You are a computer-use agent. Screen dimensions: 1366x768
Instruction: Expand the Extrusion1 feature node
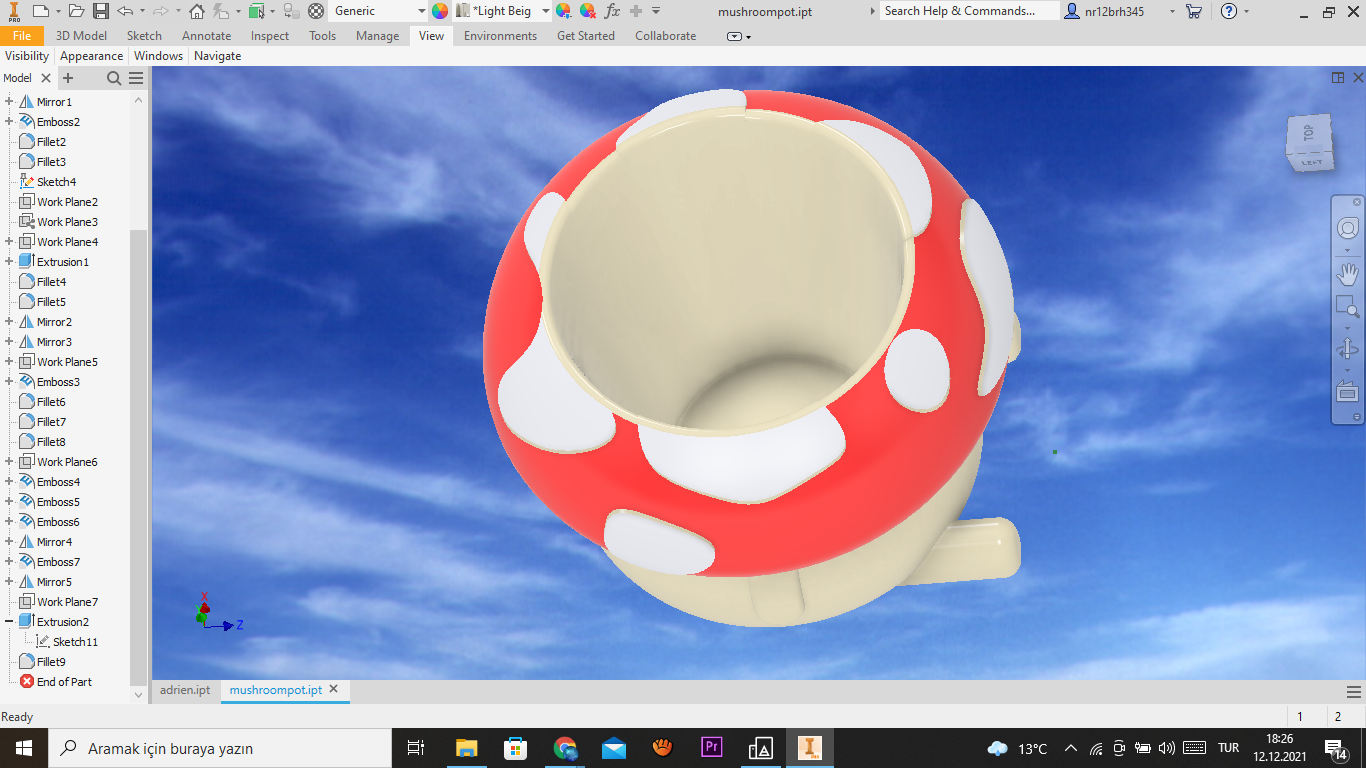(9, 262)
